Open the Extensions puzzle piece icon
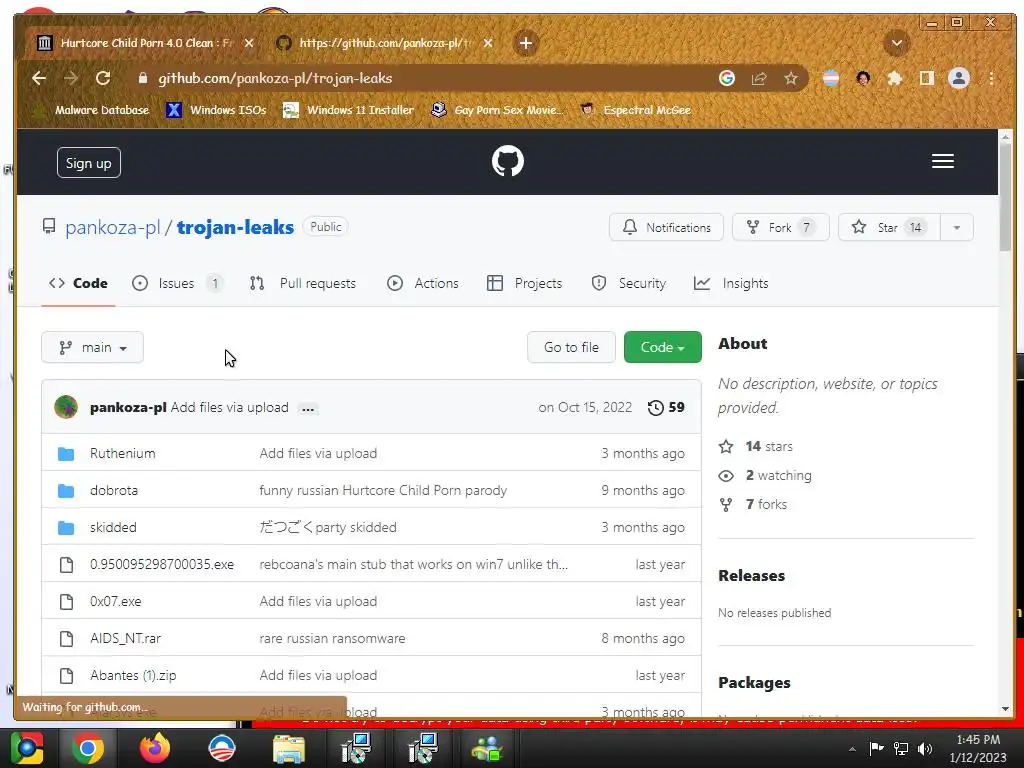The height and width of the screenshot is (768, 1024). click(895, 78)
